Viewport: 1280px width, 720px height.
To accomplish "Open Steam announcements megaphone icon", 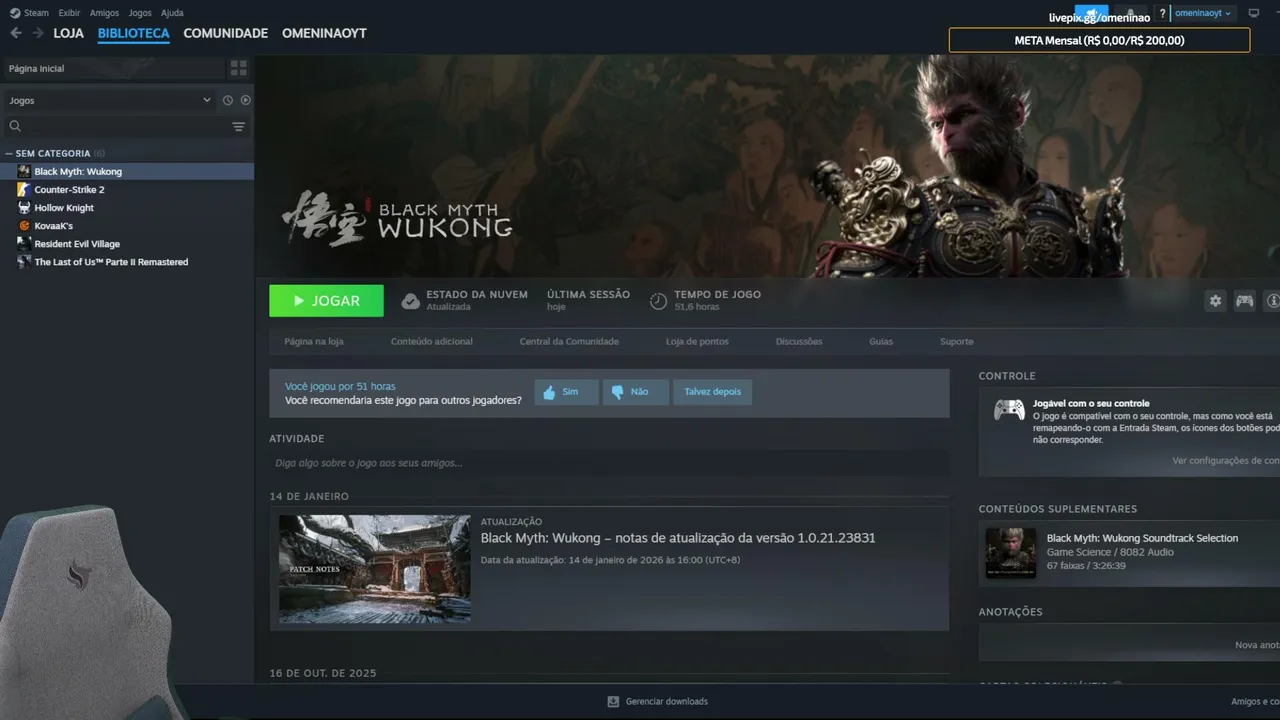I will (x=1091, y=13).
